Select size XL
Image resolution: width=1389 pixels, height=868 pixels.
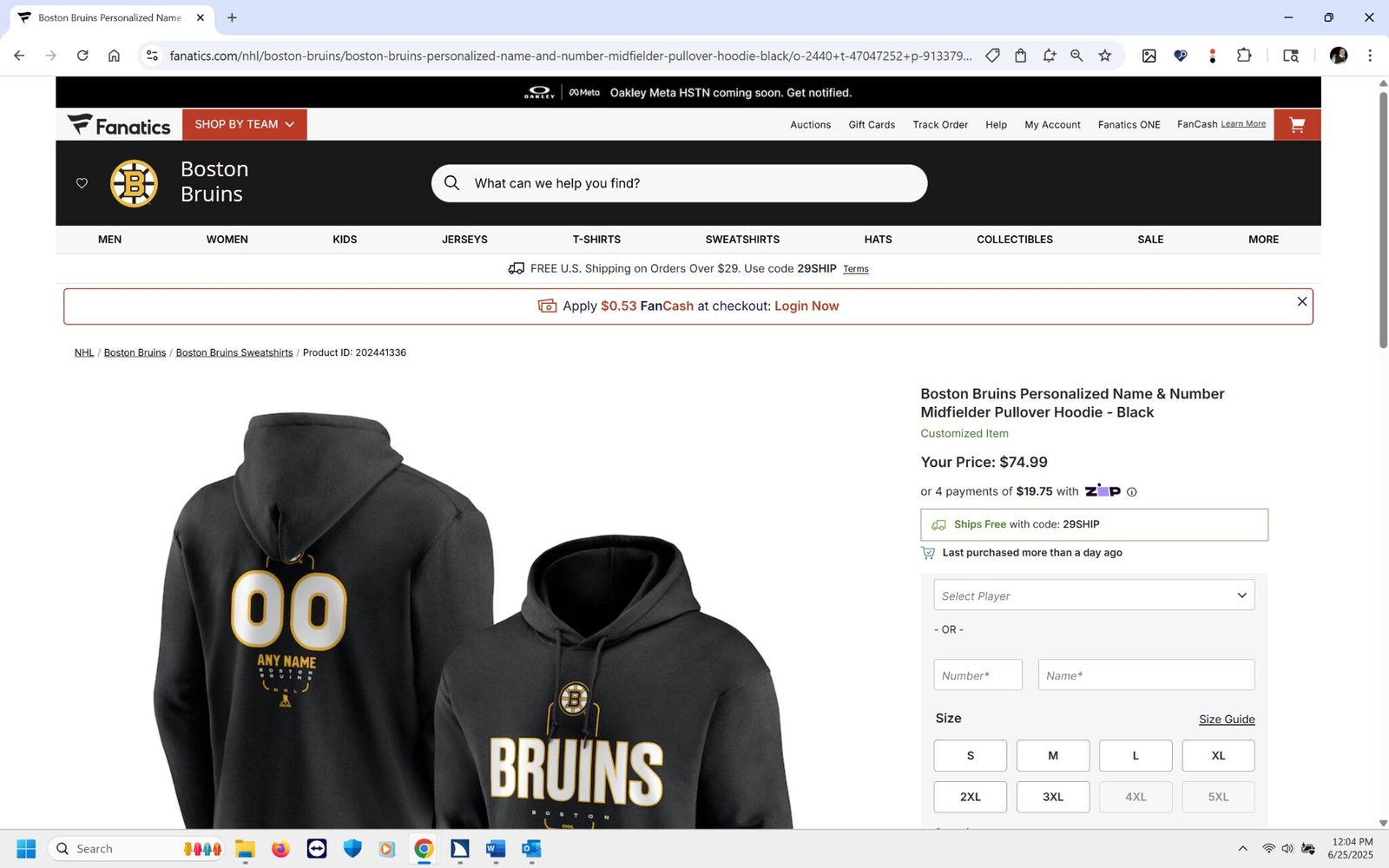pyautogui.click(x=1218, y=756)
